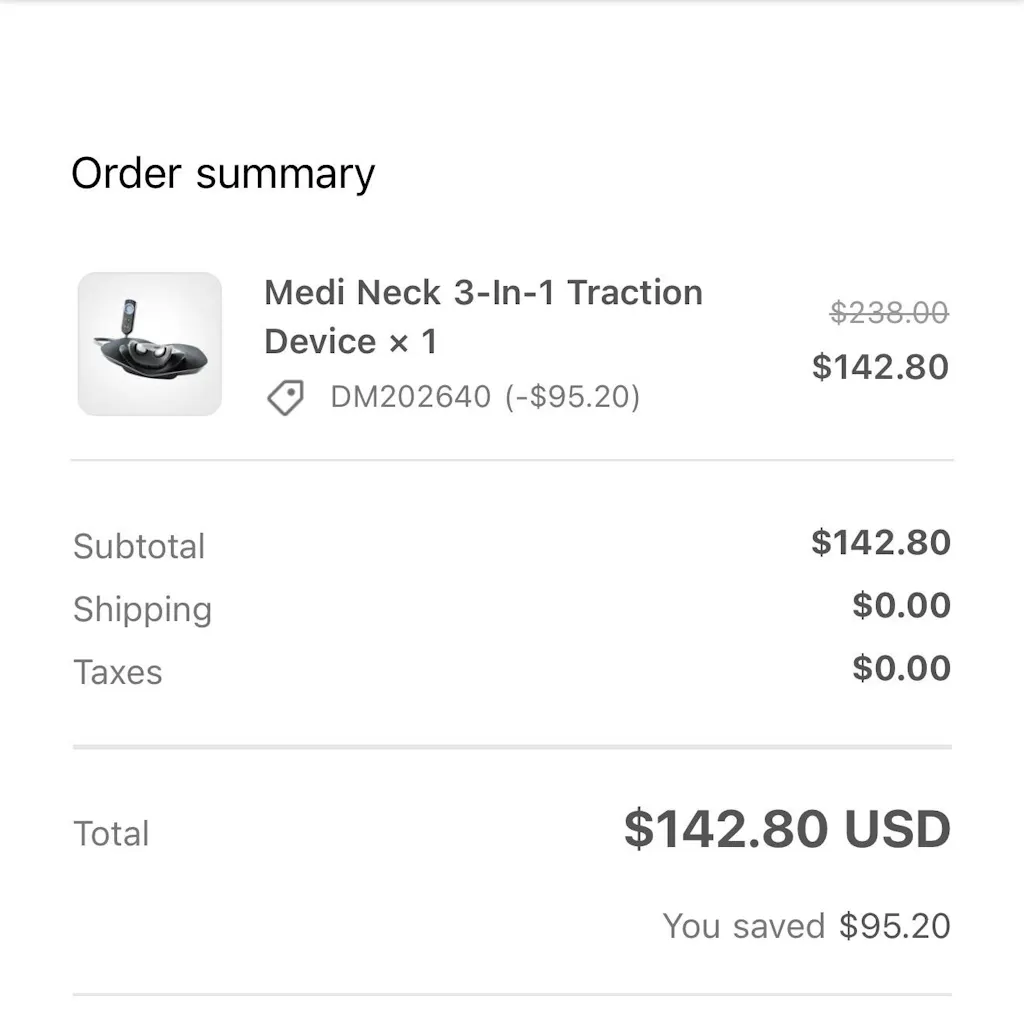1024x1028 pixels.
Task: Click the $95.20 amount after You saved
Action: point(894,926)
